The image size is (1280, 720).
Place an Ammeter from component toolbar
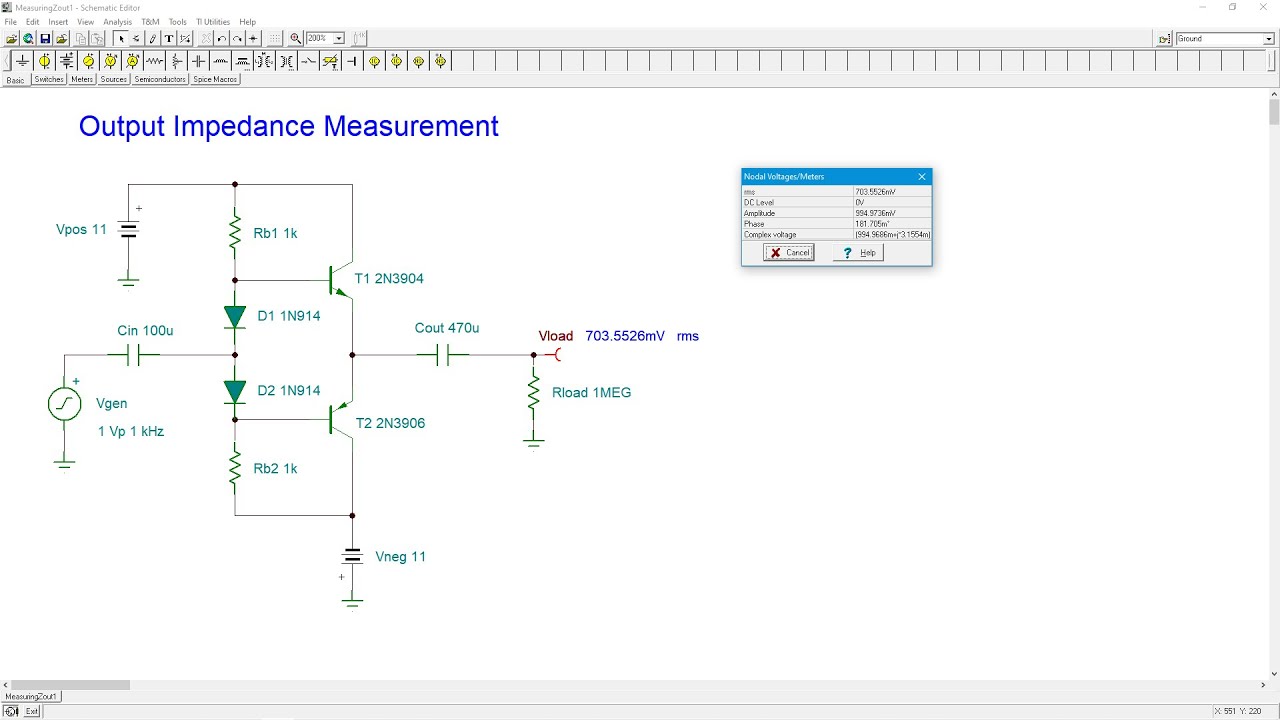132,61
